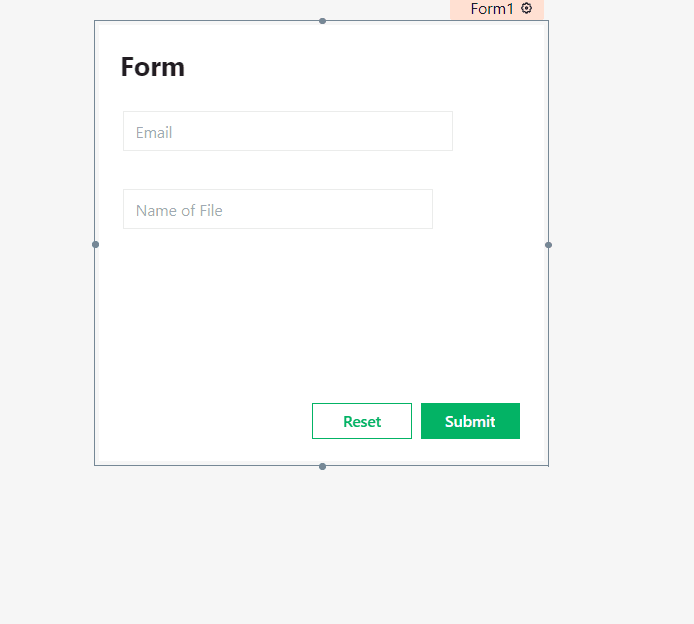Click the bottom-edge resize handle of the form
The width and height of the screenshot is (694, 624).
click(322, 466)
